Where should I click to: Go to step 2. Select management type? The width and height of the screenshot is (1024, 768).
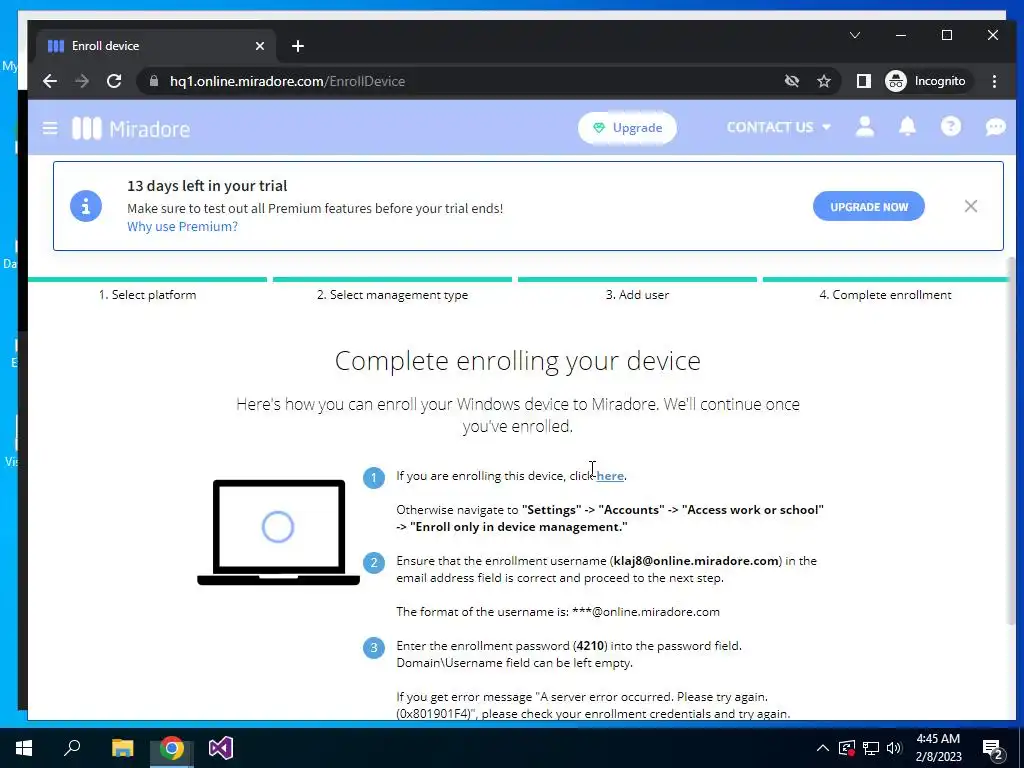[392, 295]
